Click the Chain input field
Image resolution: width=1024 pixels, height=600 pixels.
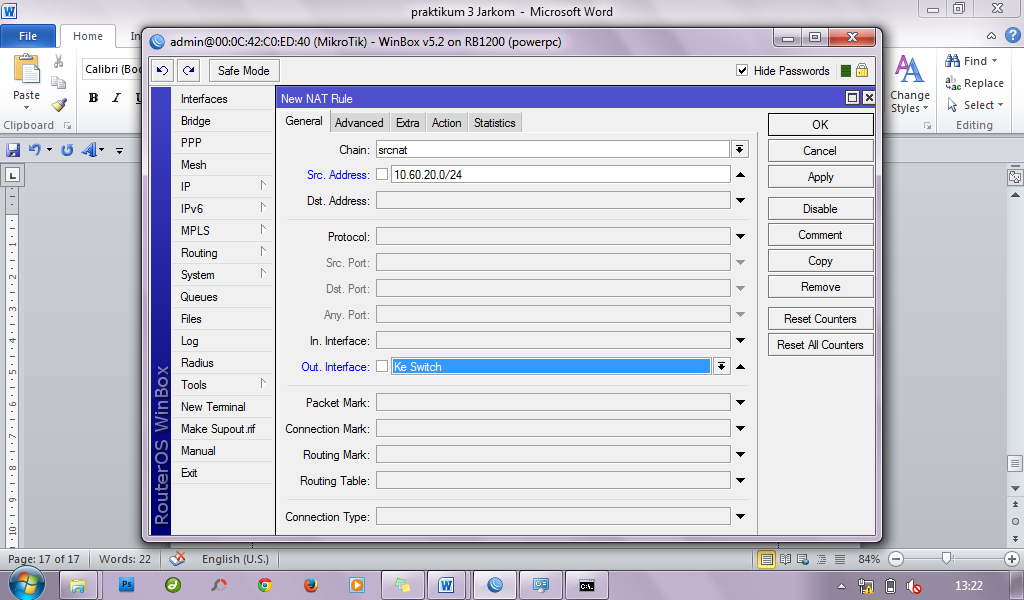pyautogui.click(x=552, y=150)
